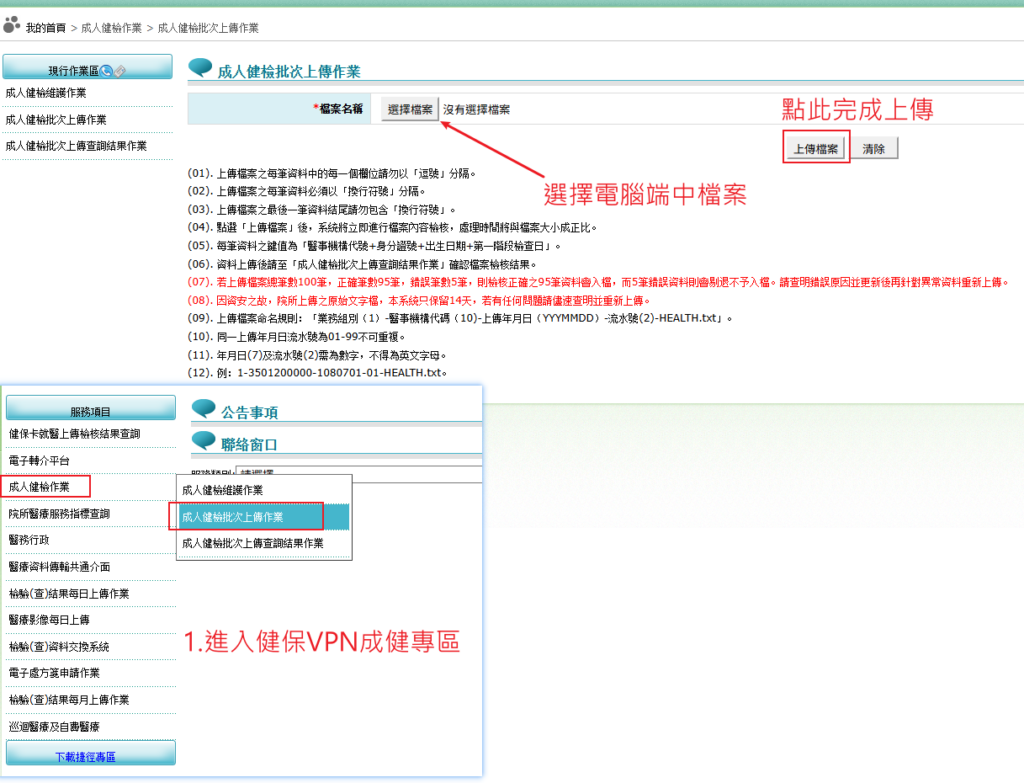Click speech bubble icon beside 公告事項
Viewport: 1024px width, 783px height.
[203, 409]
